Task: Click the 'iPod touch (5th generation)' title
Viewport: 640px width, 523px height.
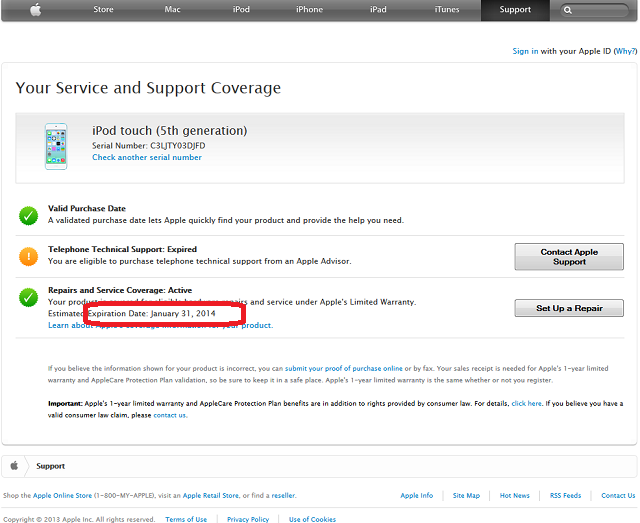Action: click(169, 131)
